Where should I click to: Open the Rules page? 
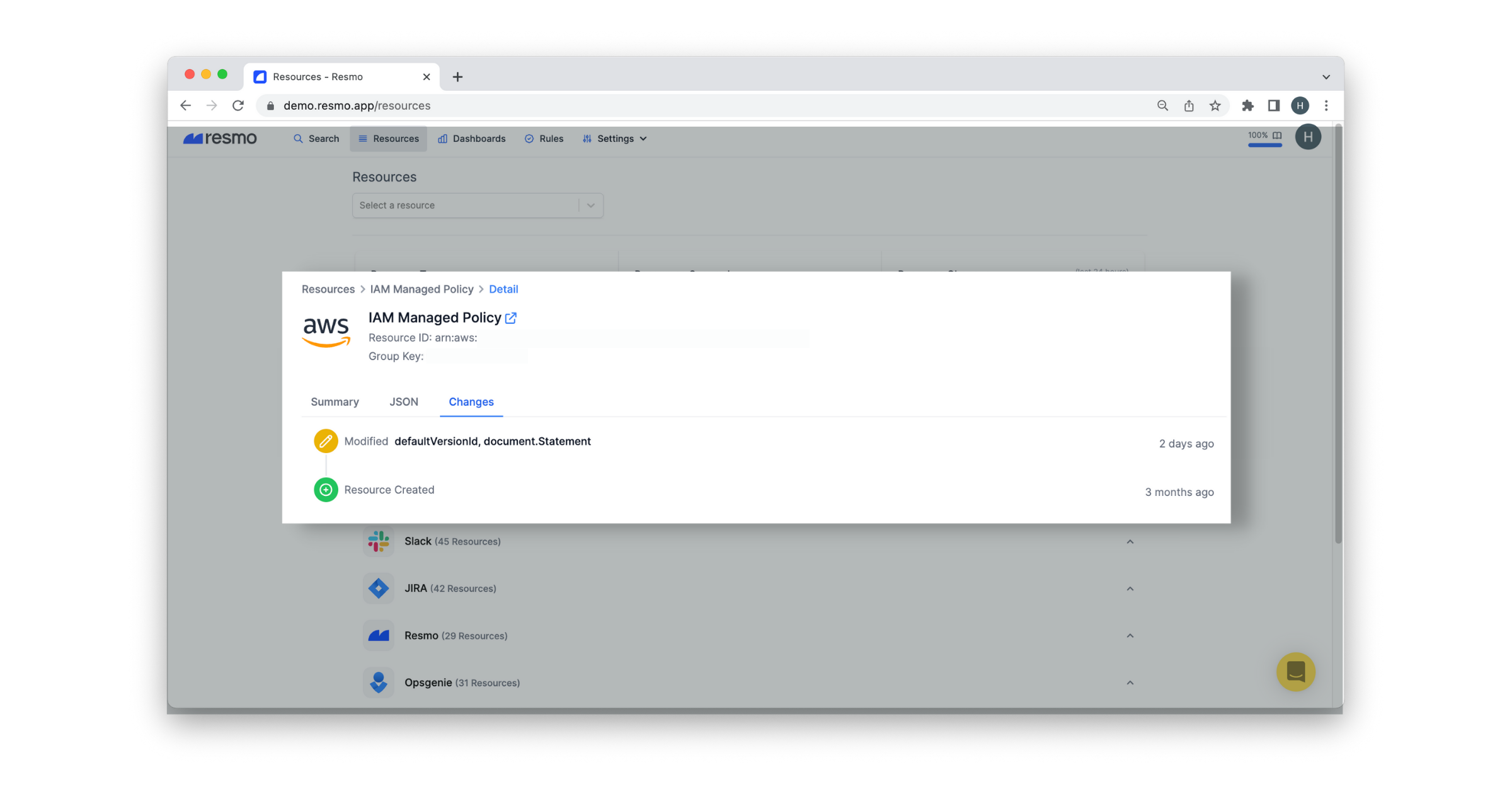544,139
